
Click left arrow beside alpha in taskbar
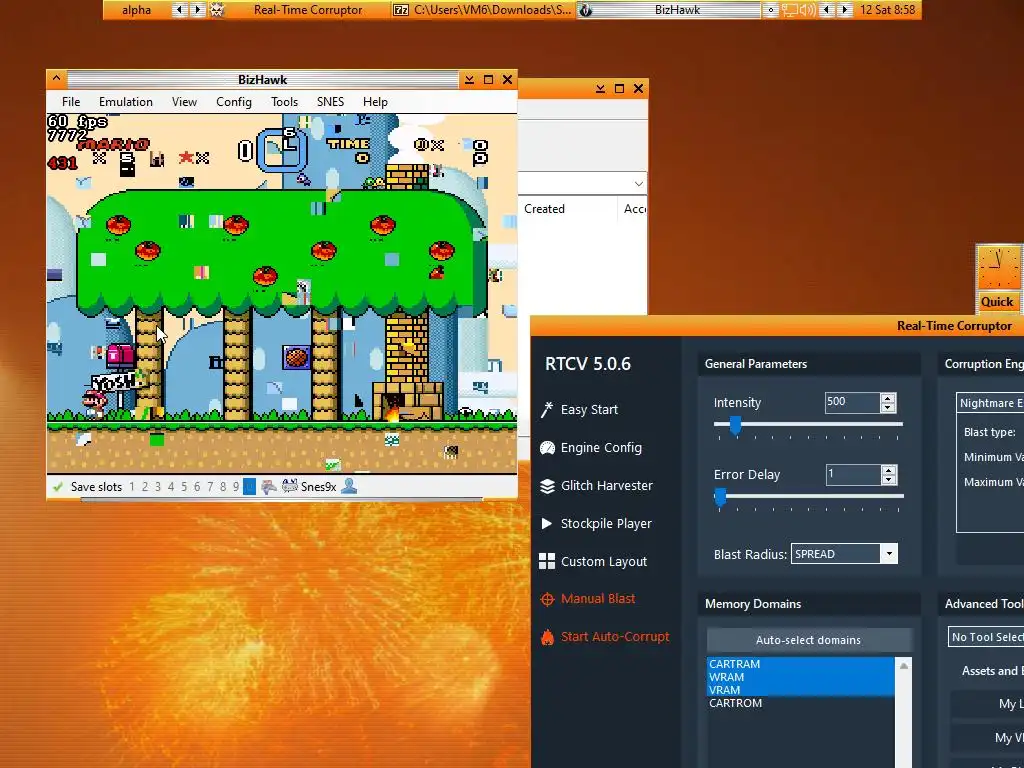coord(178,10)
